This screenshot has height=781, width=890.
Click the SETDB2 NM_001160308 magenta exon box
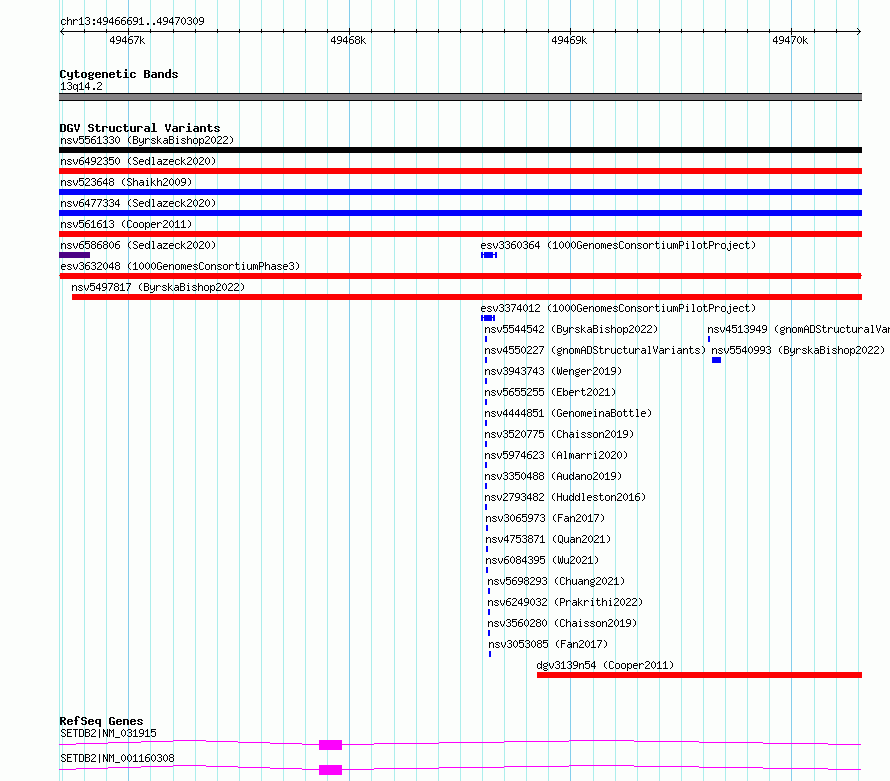tap(330, 770)
